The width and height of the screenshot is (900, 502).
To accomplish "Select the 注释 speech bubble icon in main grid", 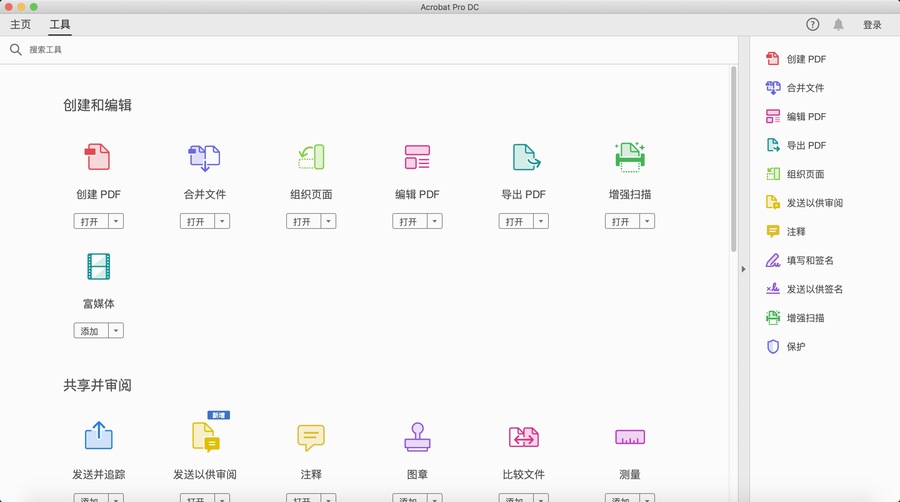I will click(x=311, y=437).
